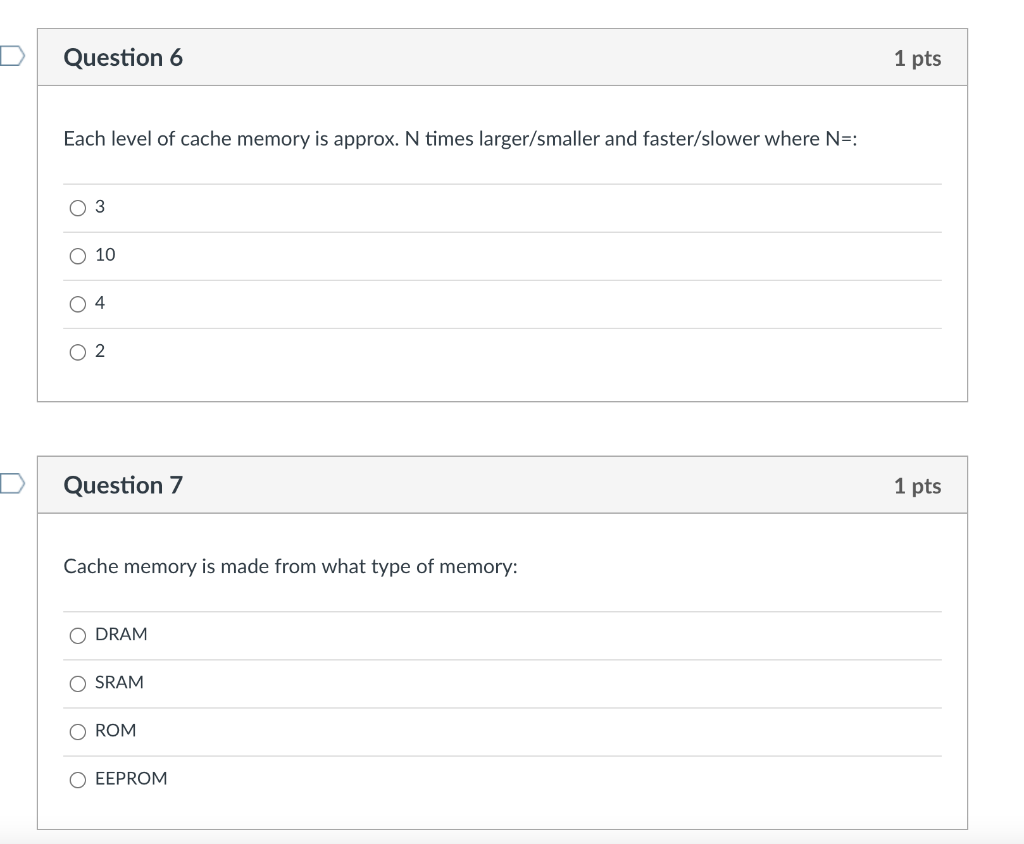1024x844 pixels.
Task: Mark the EEPROM radio button
Action: [x=78, y=779]
